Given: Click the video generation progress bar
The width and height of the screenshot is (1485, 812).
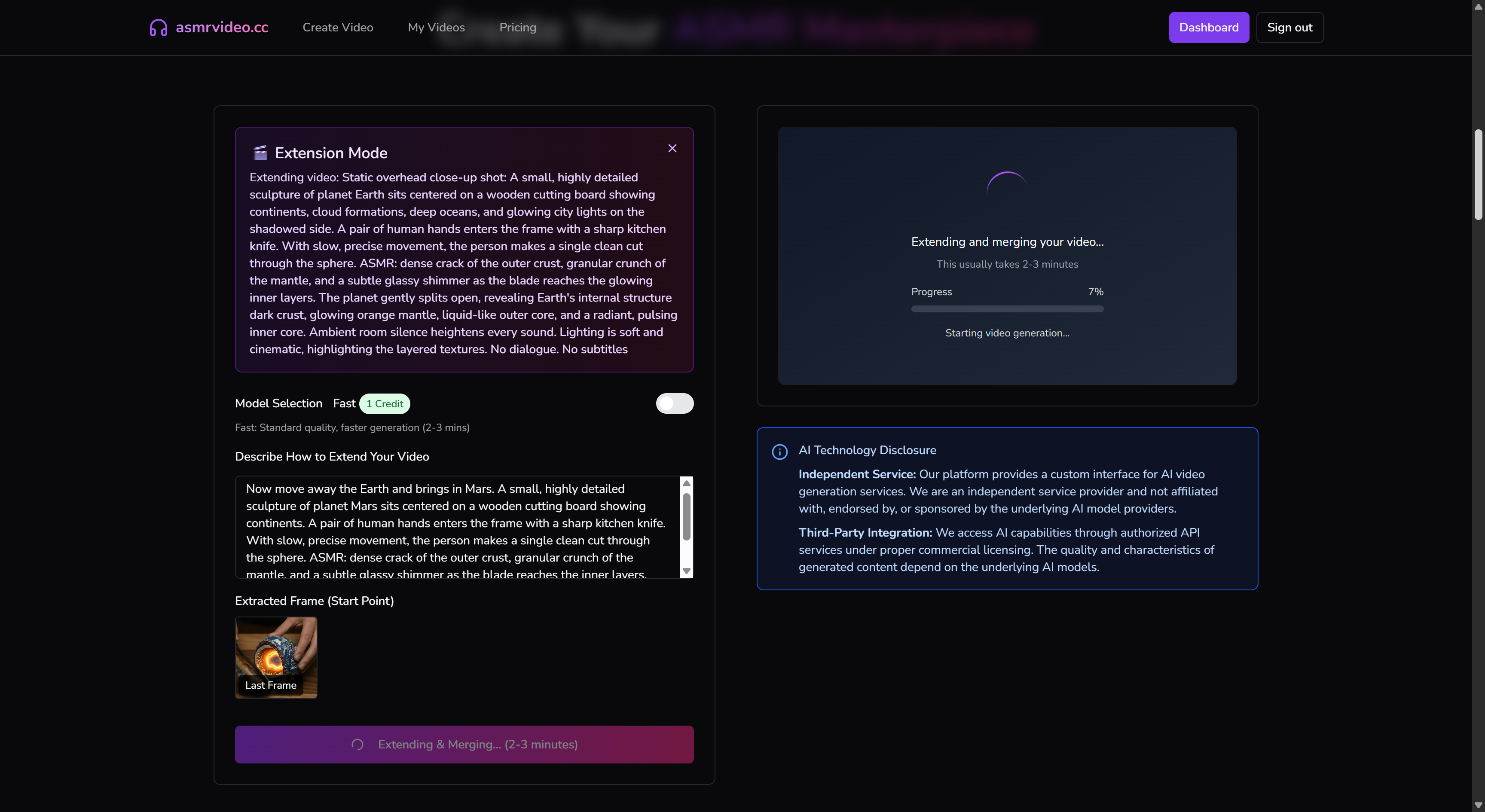Looking at the screenshot, I should tap(1007, 309).
